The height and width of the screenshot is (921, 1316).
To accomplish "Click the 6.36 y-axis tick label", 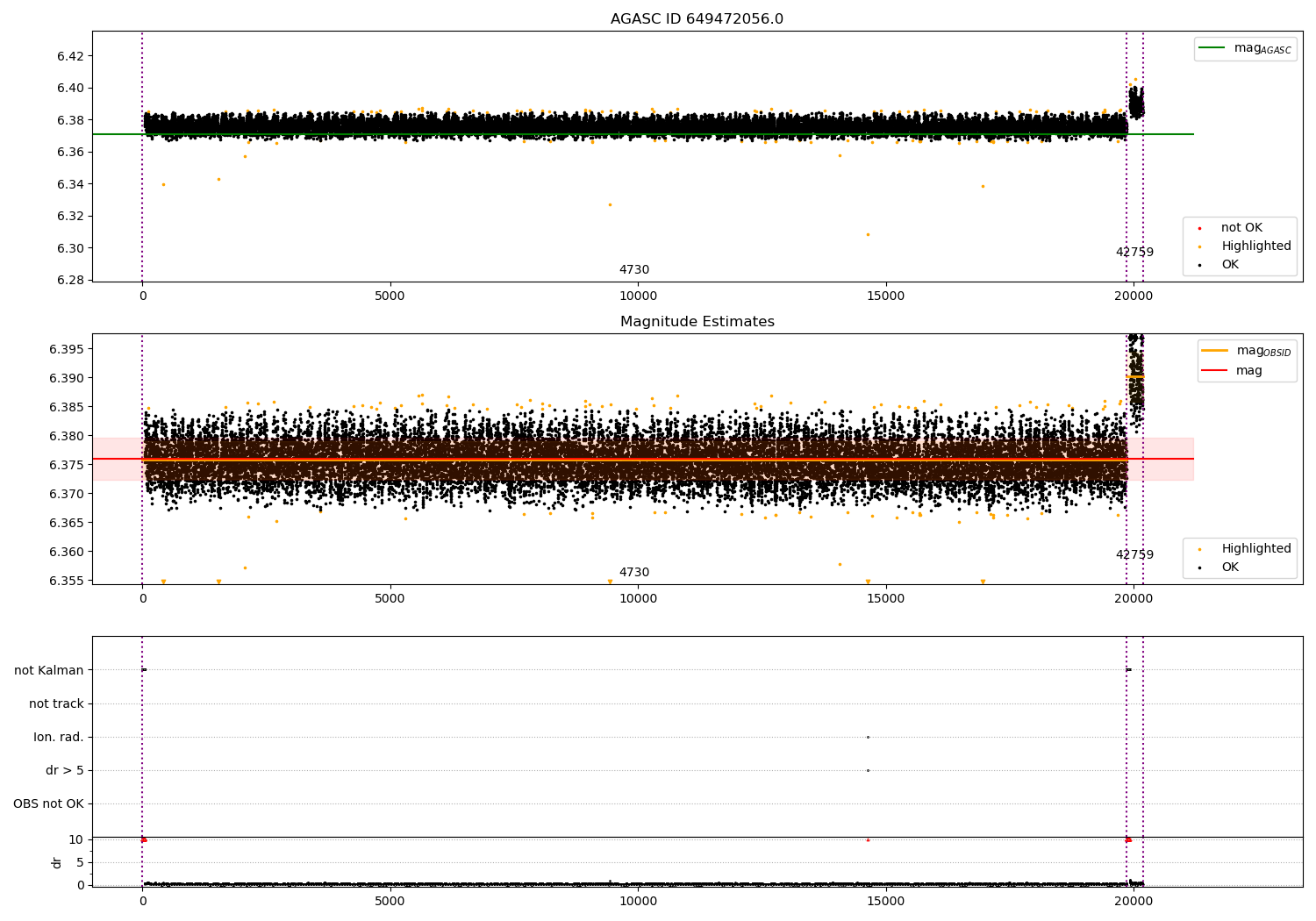I will [70, 152].
